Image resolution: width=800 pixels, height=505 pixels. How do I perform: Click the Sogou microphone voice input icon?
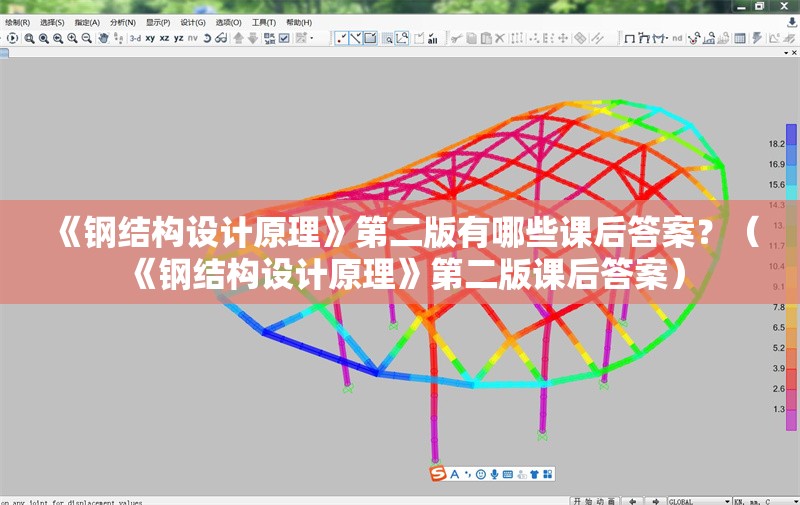tap(494, 474)
